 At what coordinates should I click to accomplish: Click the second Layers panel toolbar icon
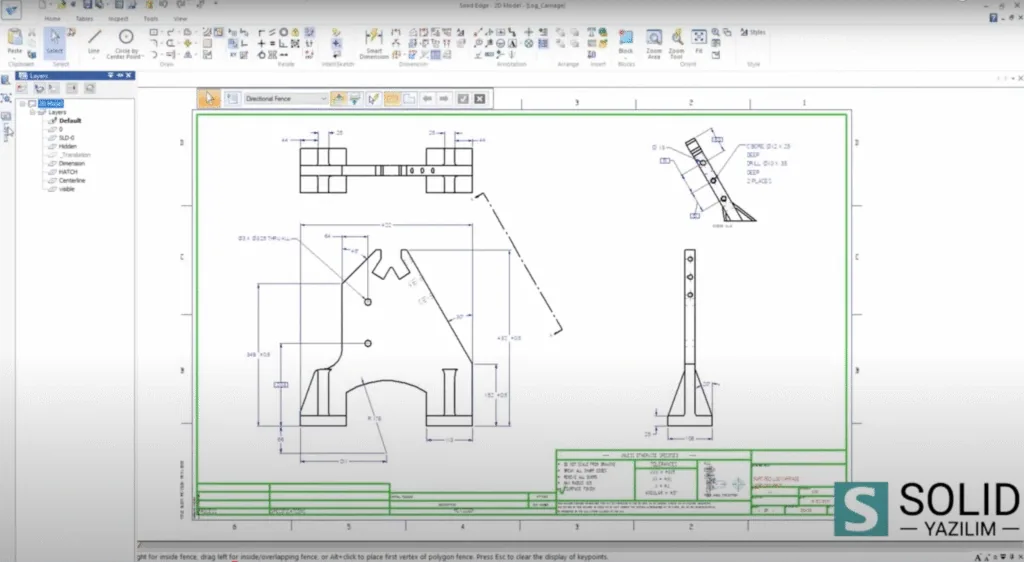coord(39,88)
